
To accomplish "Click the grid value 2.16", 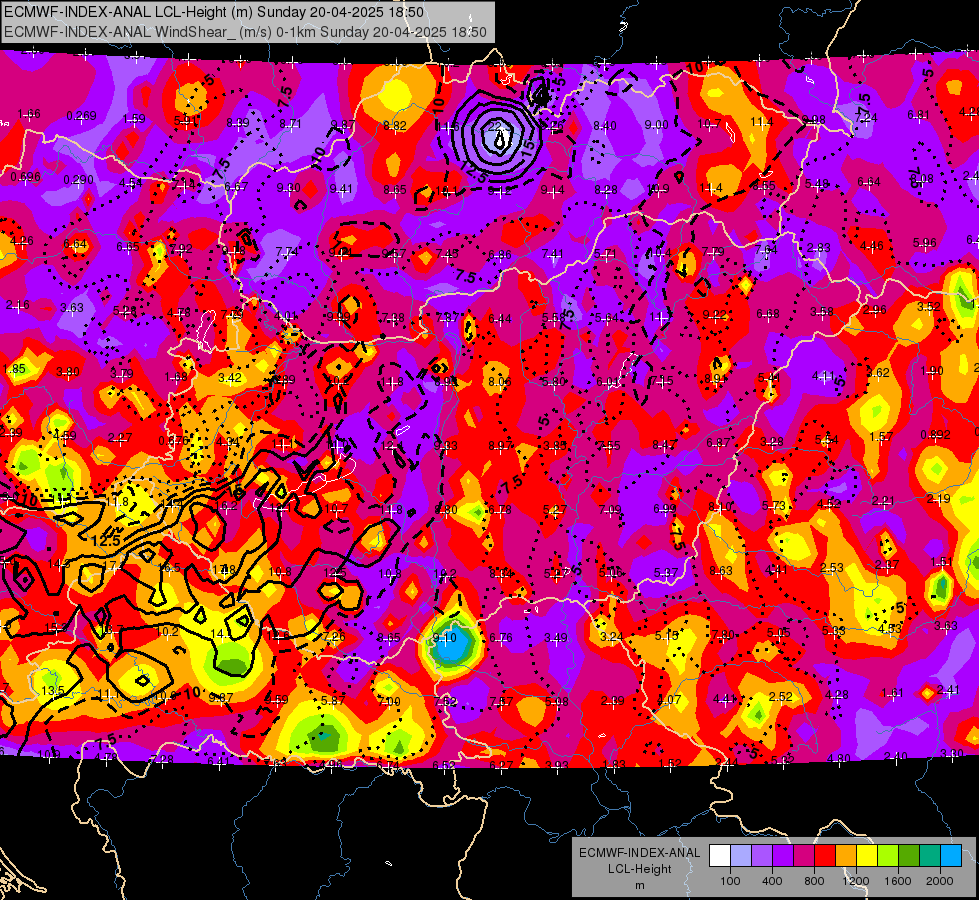I will click(17, 305).
